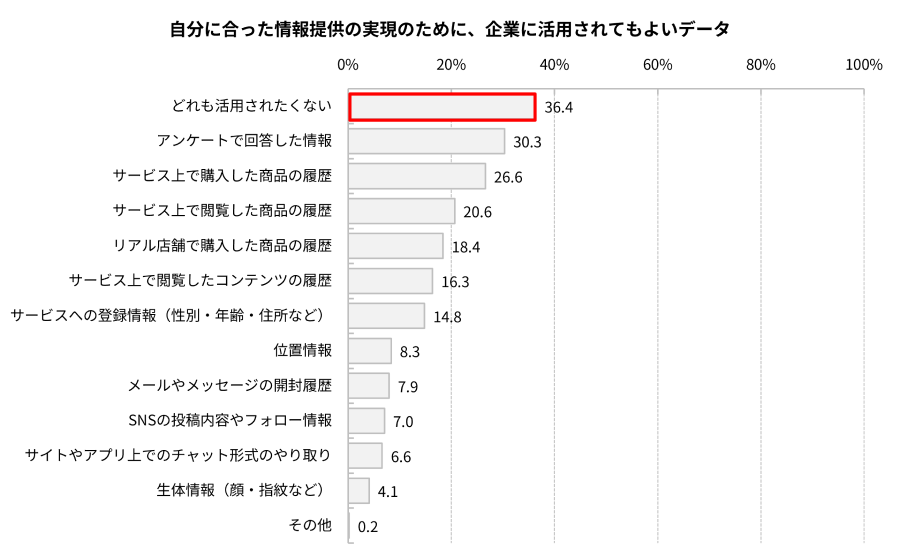The height and width of the screenshot is (560, 900).
Task: Click the chart title text
Action: [449, 29]
